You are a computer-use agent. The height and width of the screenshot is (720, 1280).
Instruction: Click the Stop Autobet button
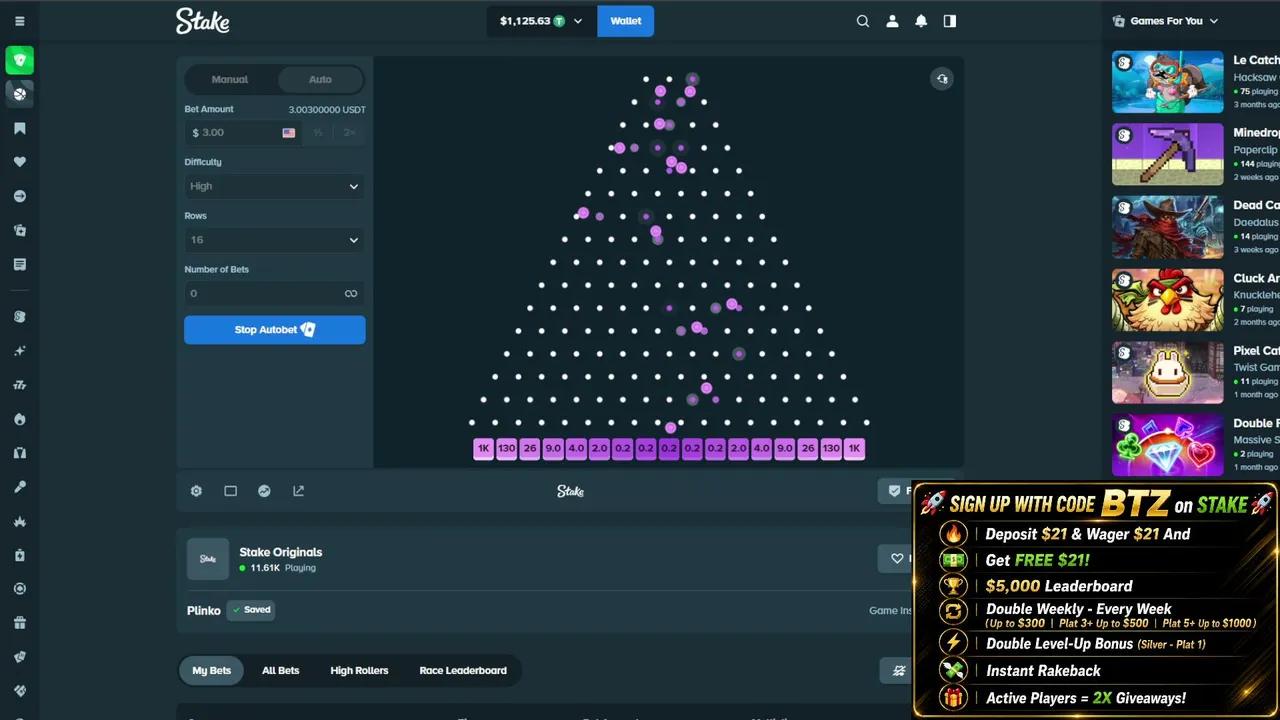click(275, 330)
